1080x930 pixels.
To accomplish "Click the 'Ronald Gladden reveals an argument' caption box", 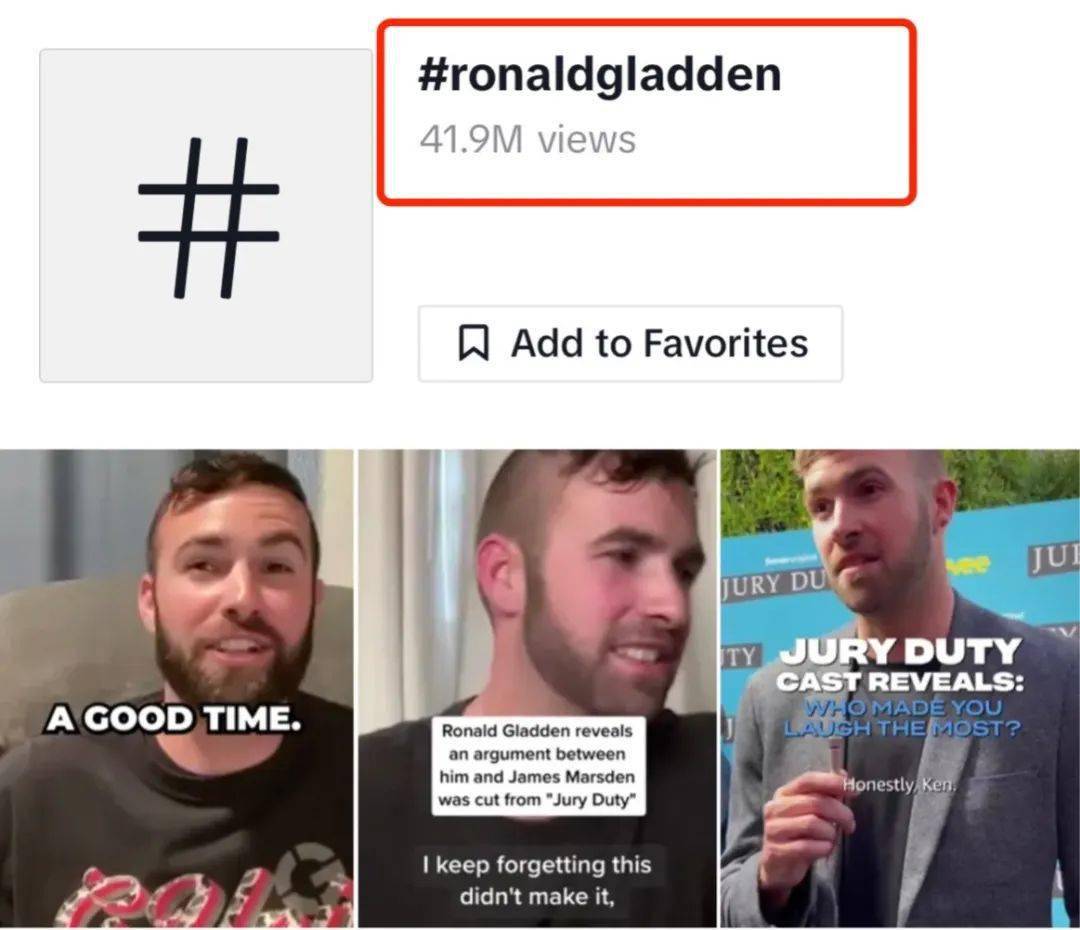I will (x=538, y=766).
